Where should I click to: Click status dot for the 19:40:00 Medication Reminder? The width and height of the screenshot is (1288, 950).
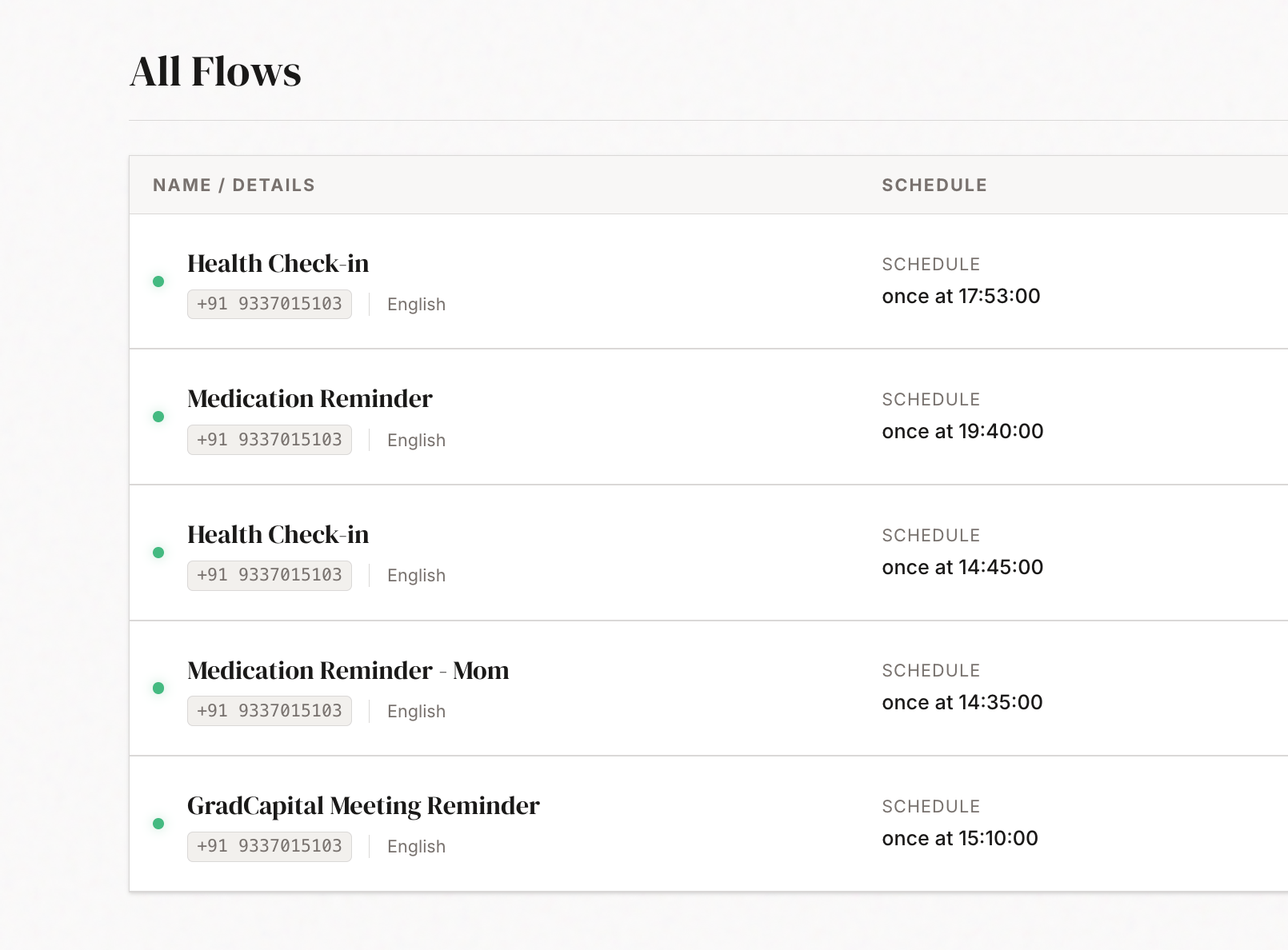(x=158, y=417)
